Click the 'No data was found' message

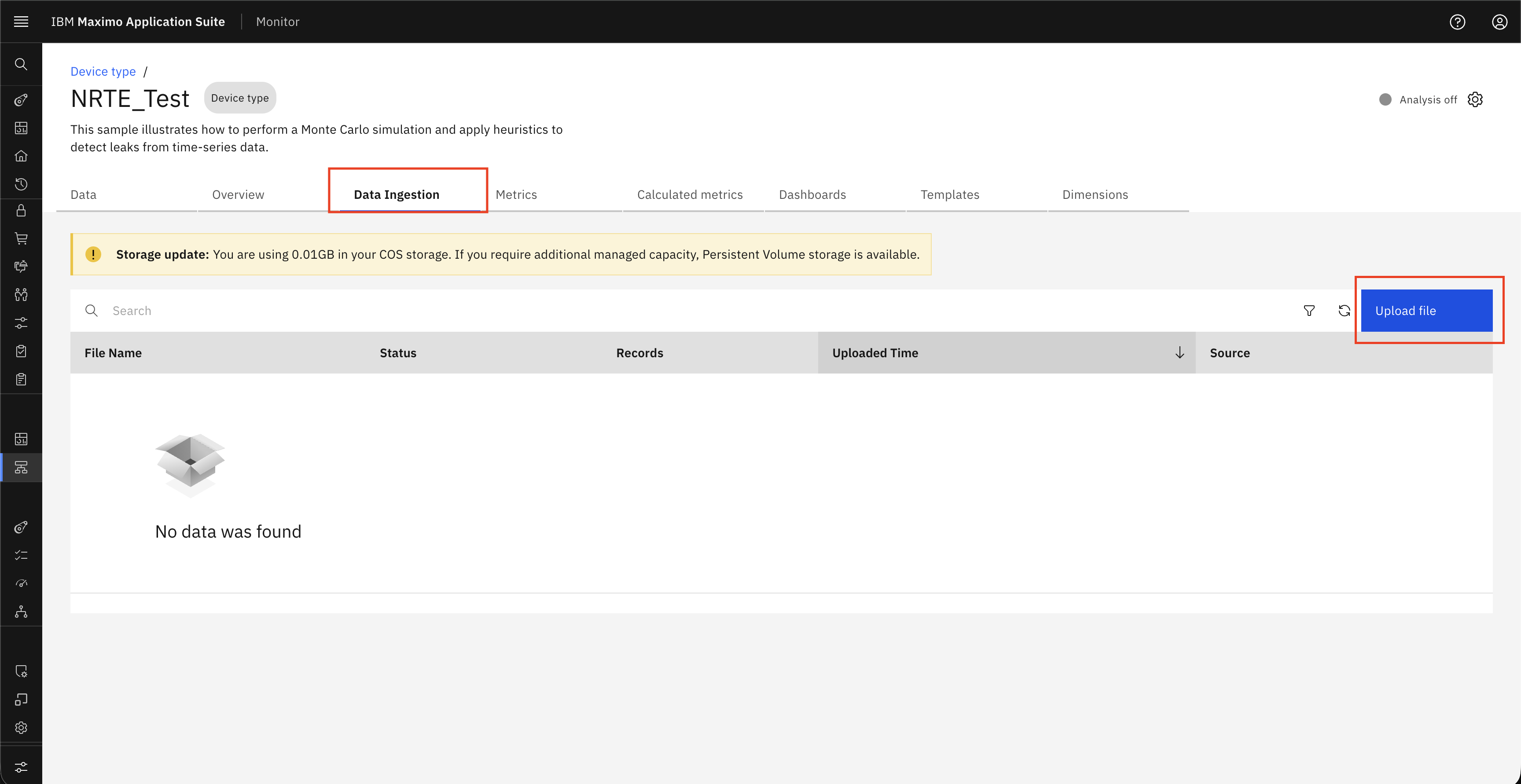(228, 531)
